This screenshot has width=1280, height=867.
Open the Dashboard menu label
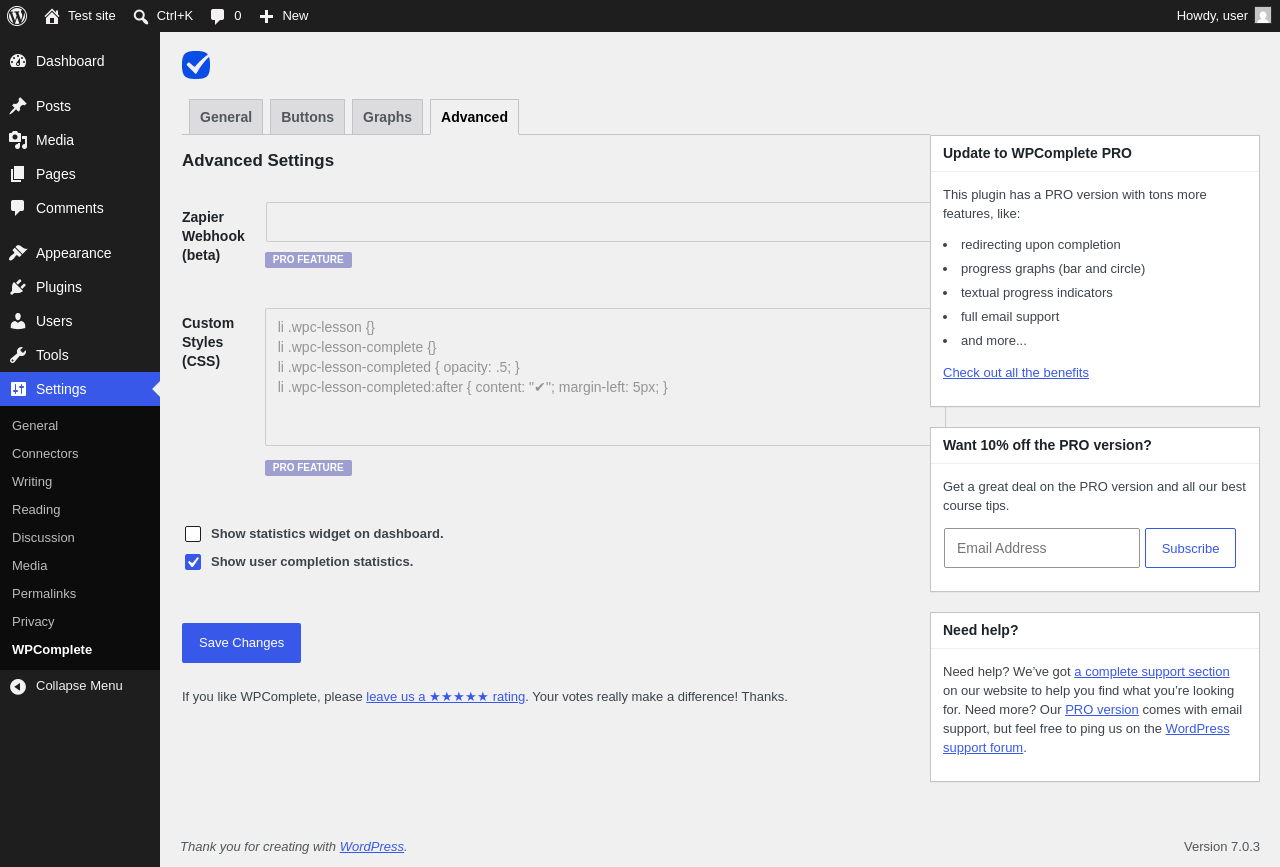click(70, 61)
